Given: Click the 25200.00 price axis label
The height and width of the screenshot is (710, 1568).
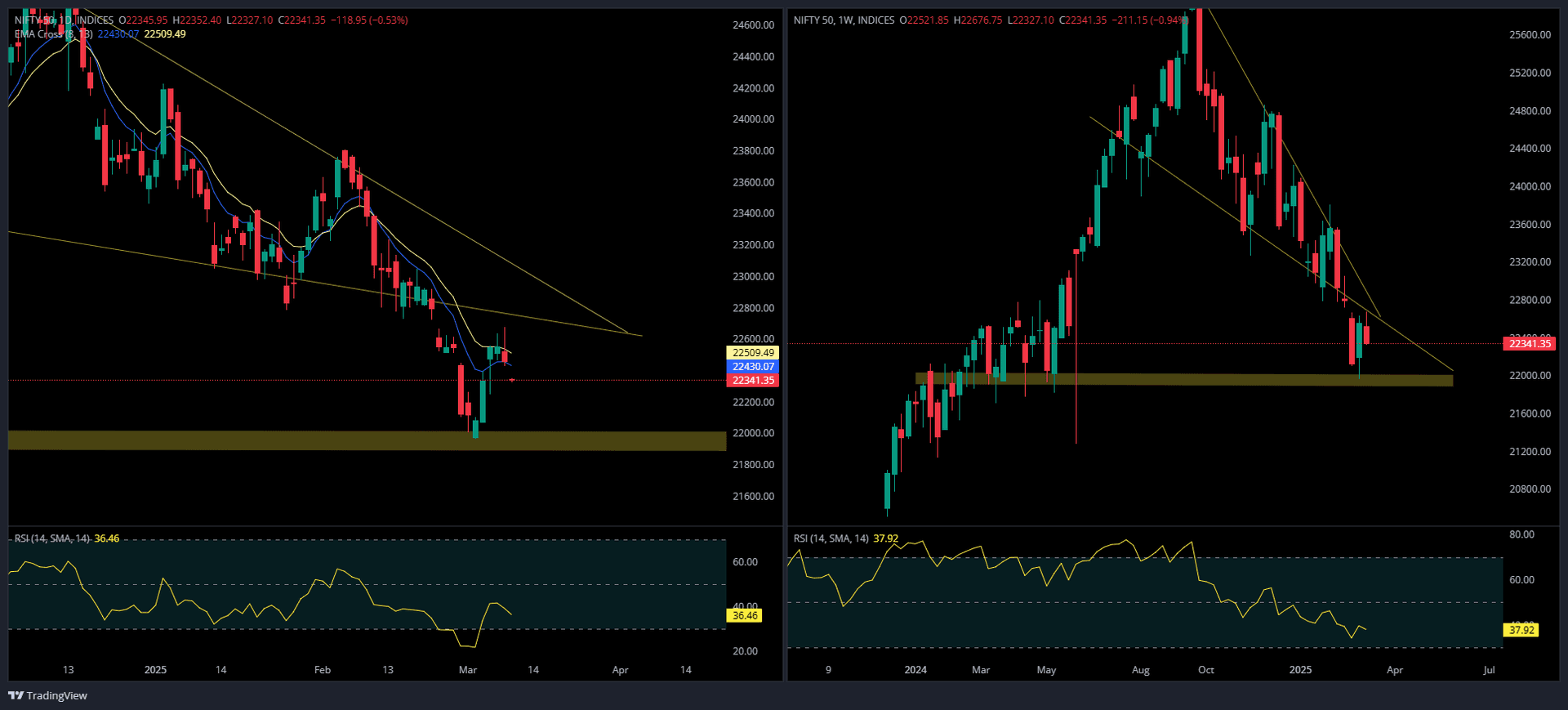Looking at the screenshot, I should pyautogui.click(x=1530, y=73).
